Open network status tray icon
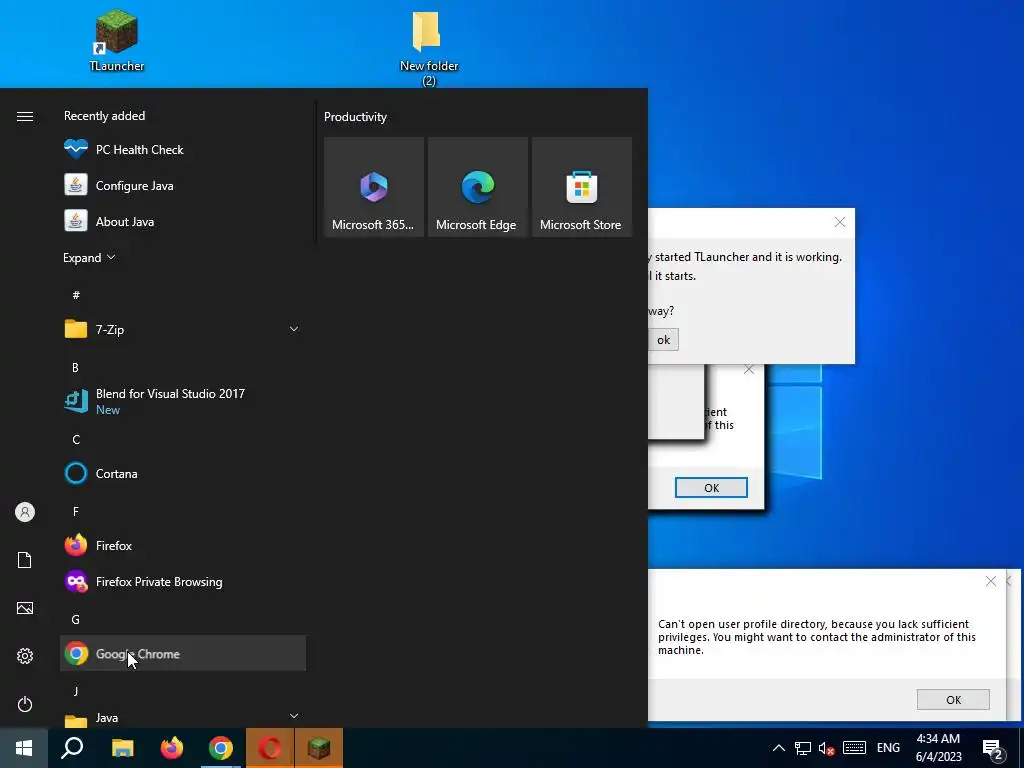Viewport: 1024px width, 768px height. click(x=803, y=748)
